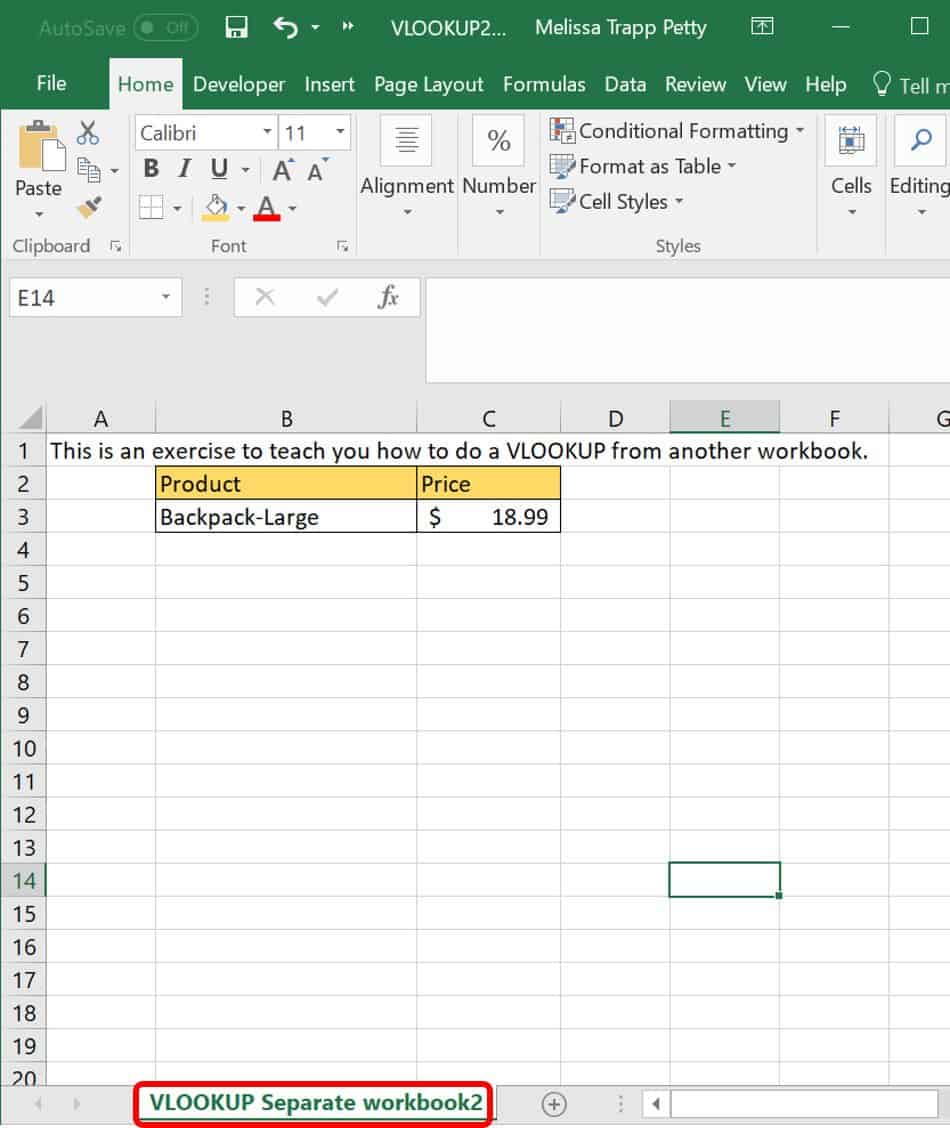950x1128 pixels.
Task: Click the Save icon in title bar
Action: [x=236, y=27]
